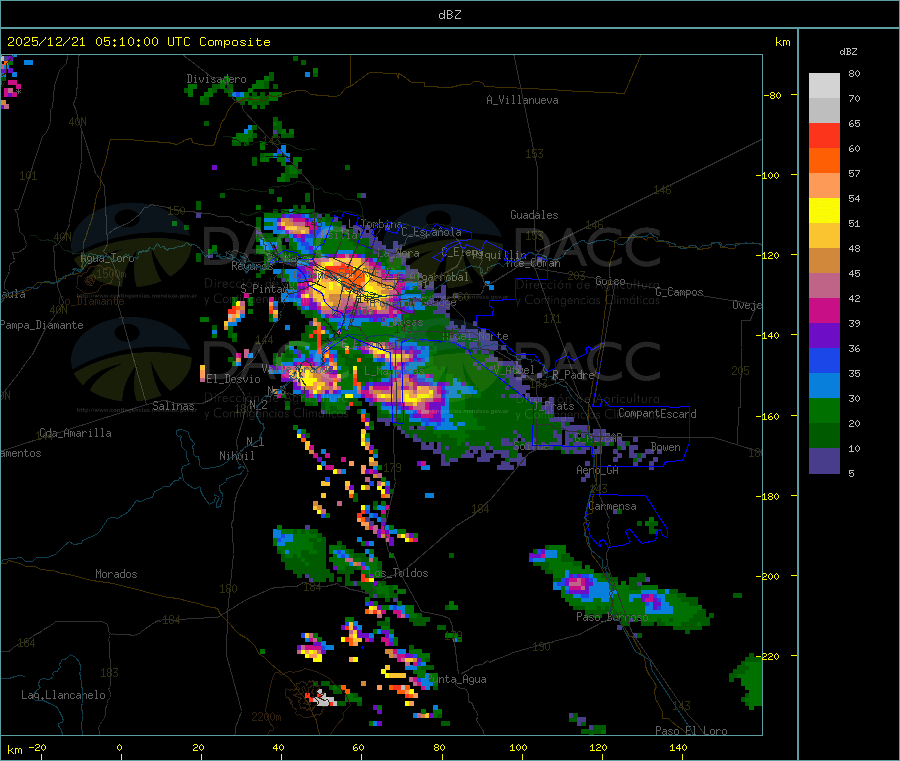The image size is (900, 761).
Task: Select the 65-70 dBZ light gray swatch
Action: point(824,110)
